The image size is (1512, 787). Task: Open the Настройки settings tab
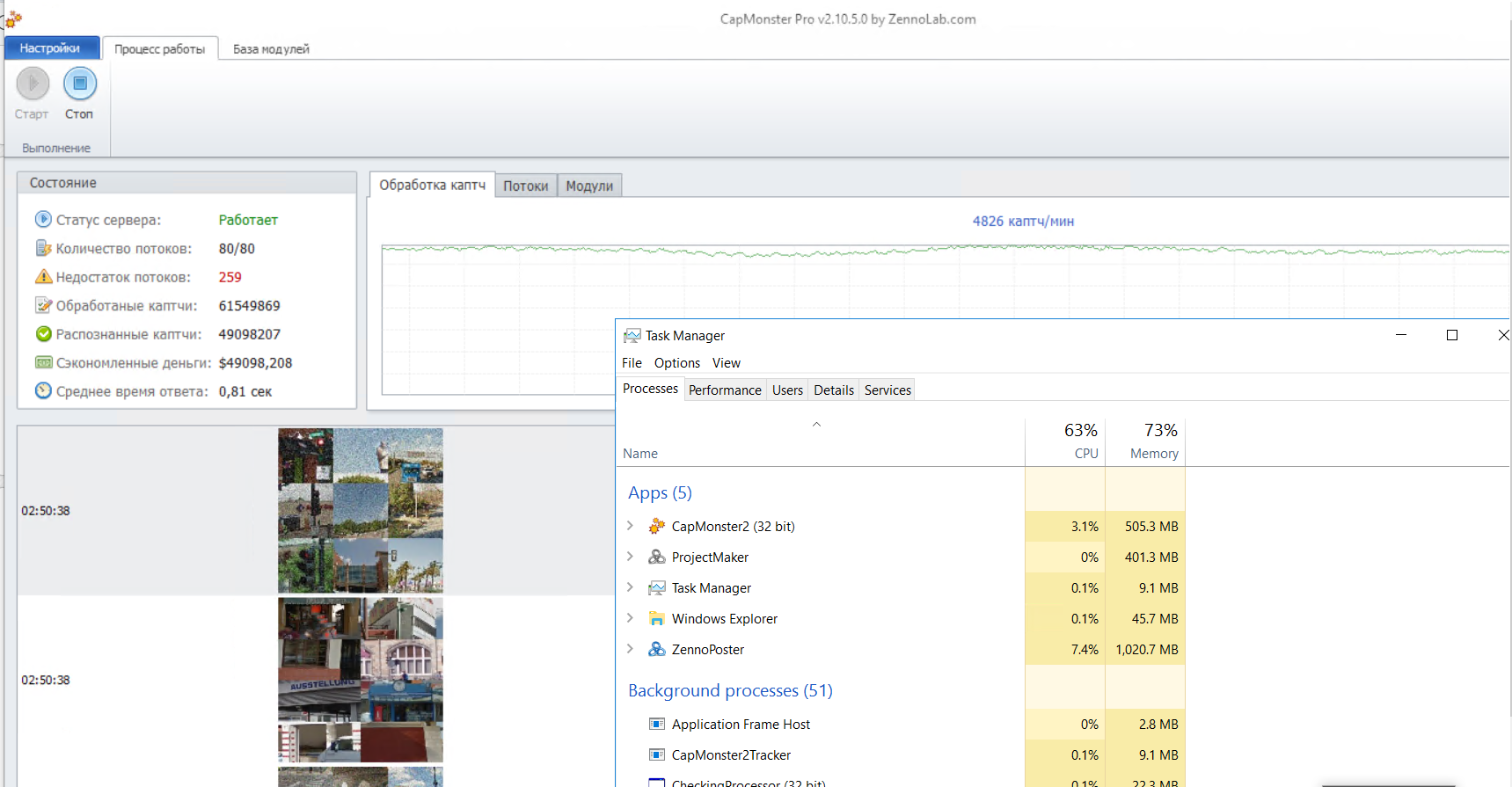click(x=50, y=48)
